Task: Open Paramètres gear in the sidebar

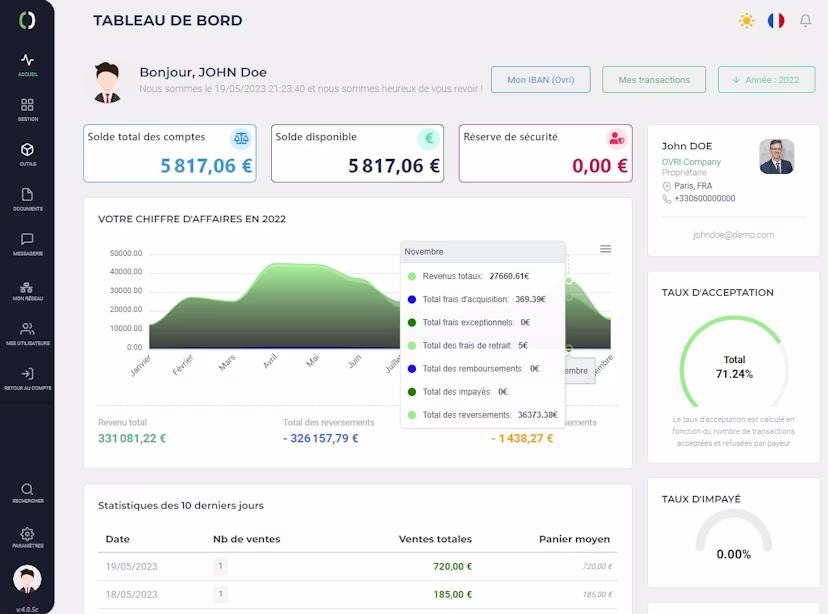Action: pos(27,537)
